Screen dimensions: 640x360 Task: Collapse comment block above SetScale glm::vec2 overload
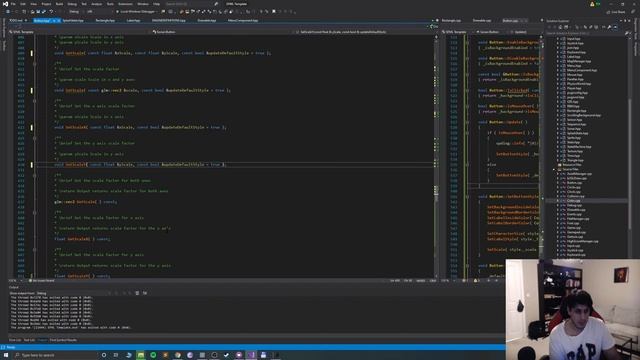click(35, 64)
